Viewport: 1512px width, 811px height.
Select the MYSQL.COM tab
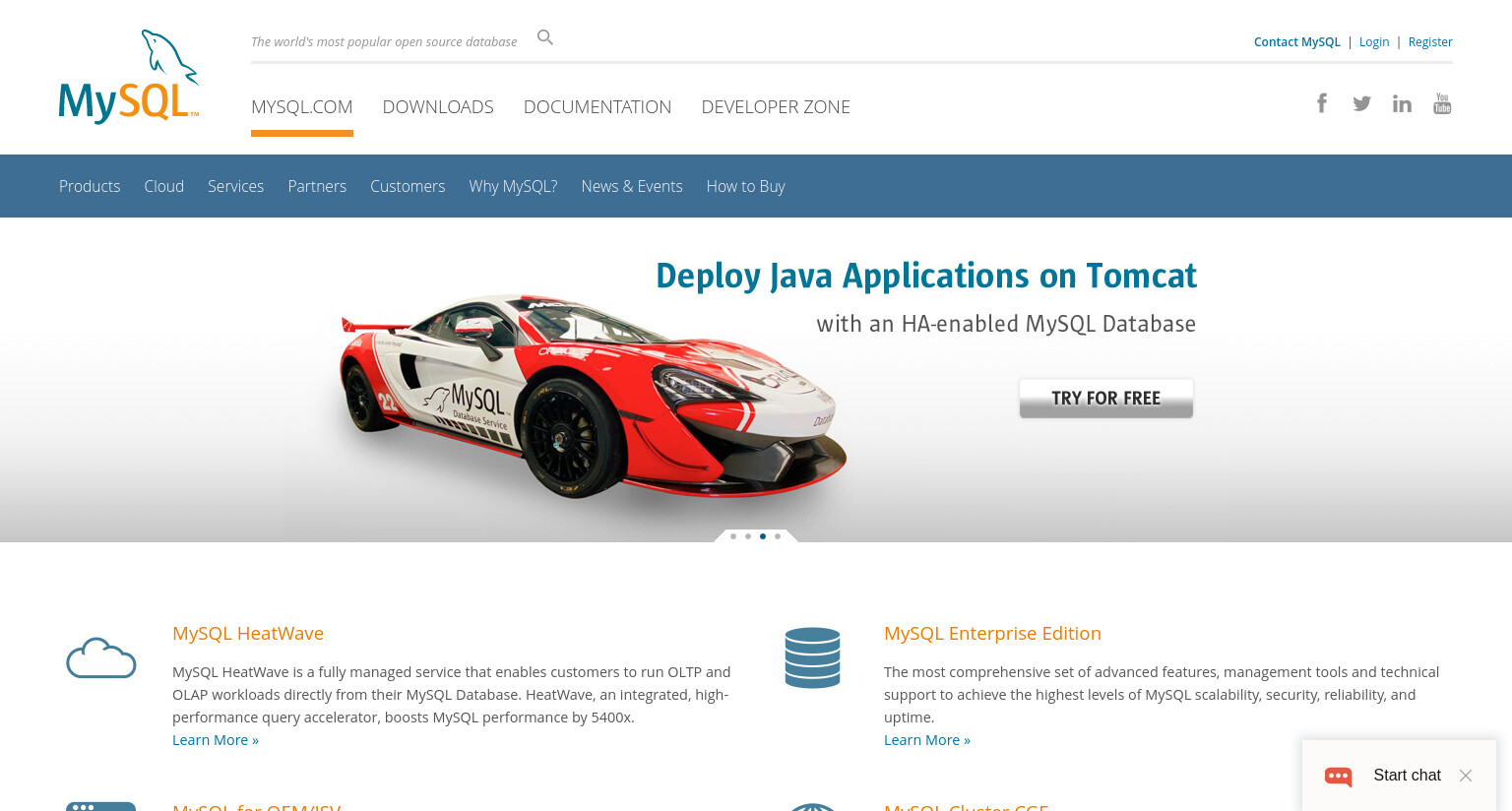(302, 106)
